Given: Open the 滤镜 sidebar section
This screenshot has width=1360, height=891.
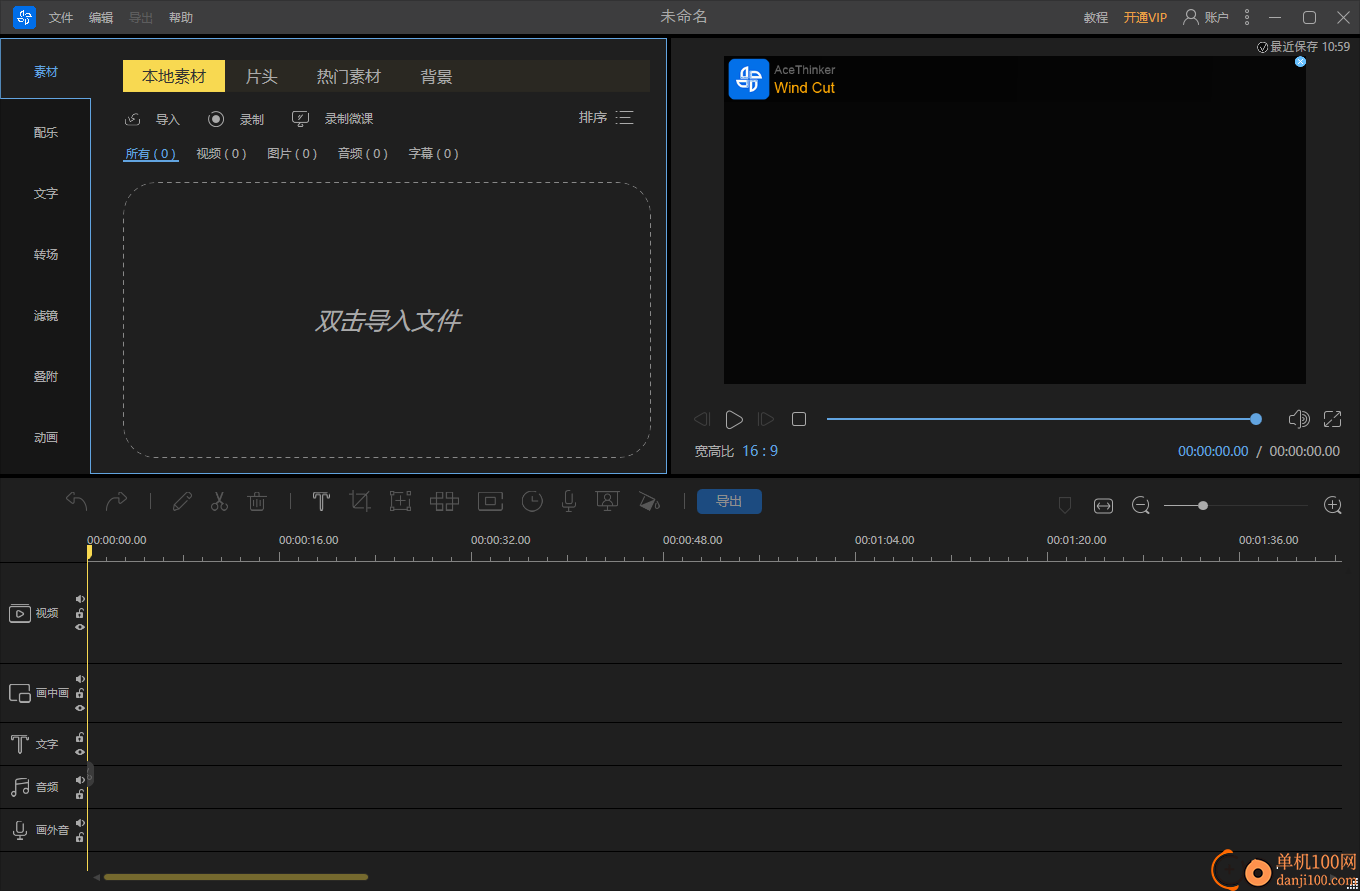Looking at the screenshot, I should [46, 316].
